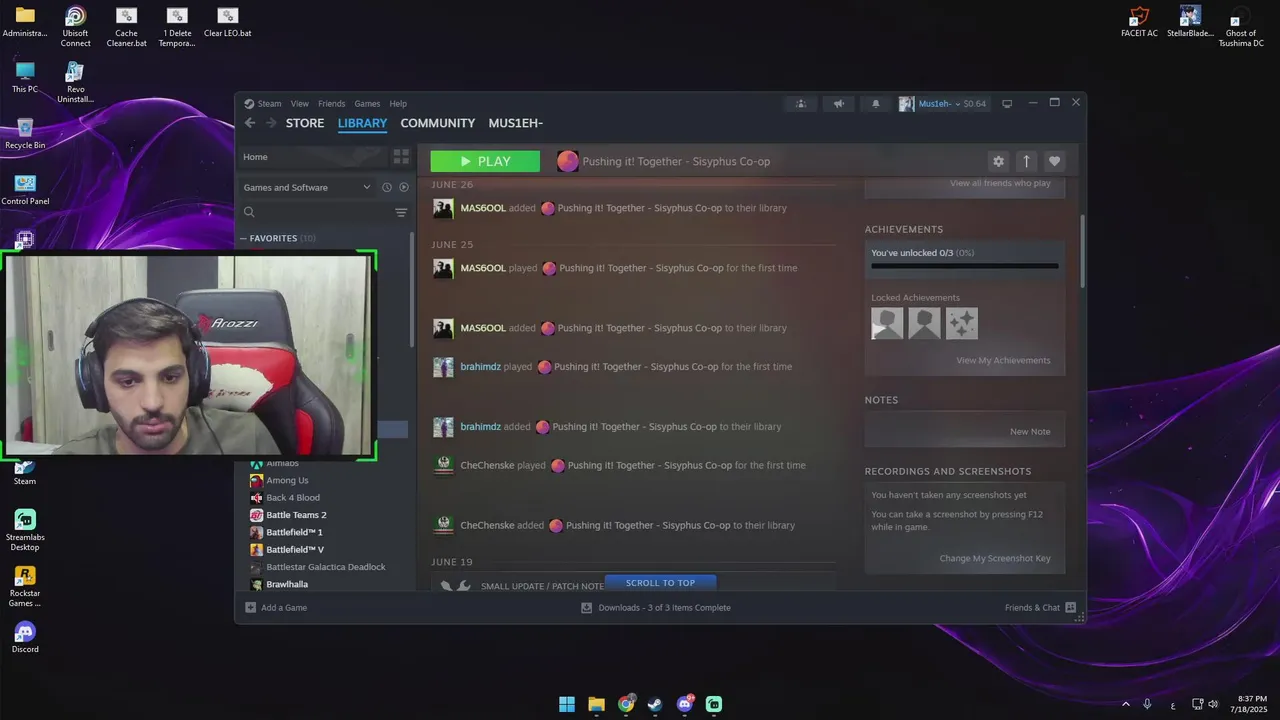The image size is (1280, 720).
Task: Open Steam announcements megaphone icon
Action: click(839, 104)
